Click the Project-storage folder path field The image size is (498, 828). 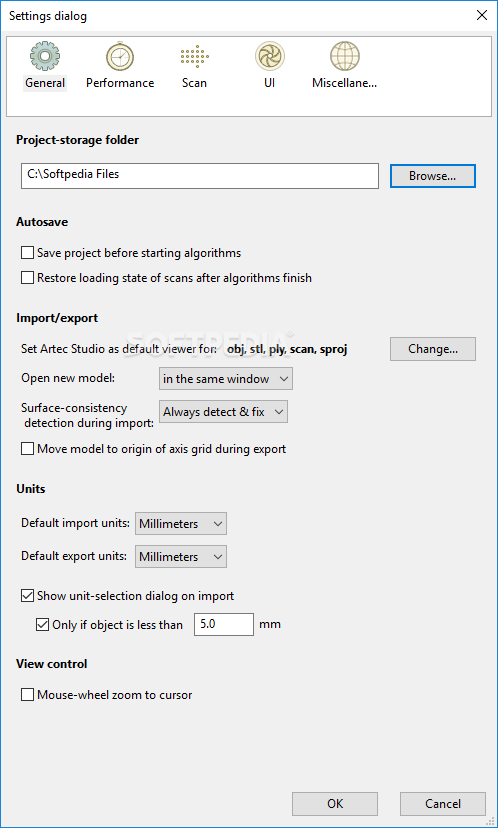[200, 176]
